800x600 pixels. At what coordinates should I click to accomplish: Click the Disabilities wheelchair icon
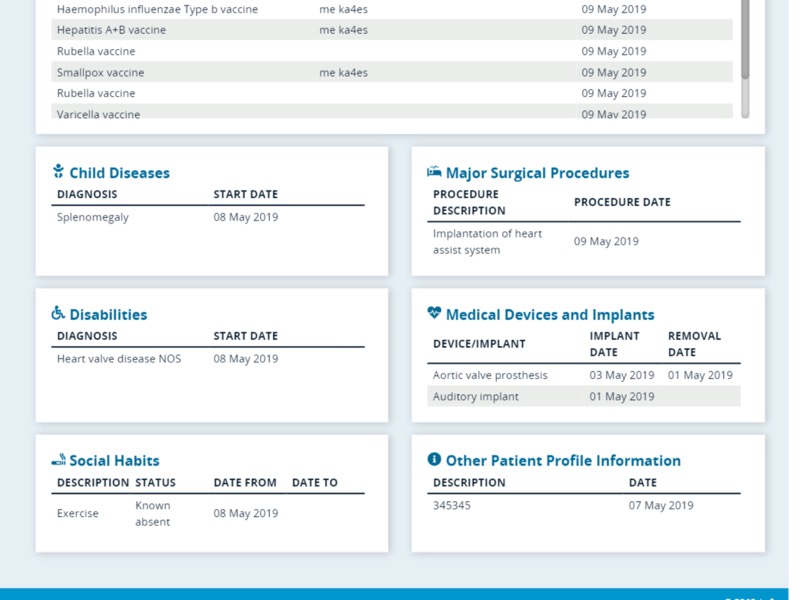point(58,313)
